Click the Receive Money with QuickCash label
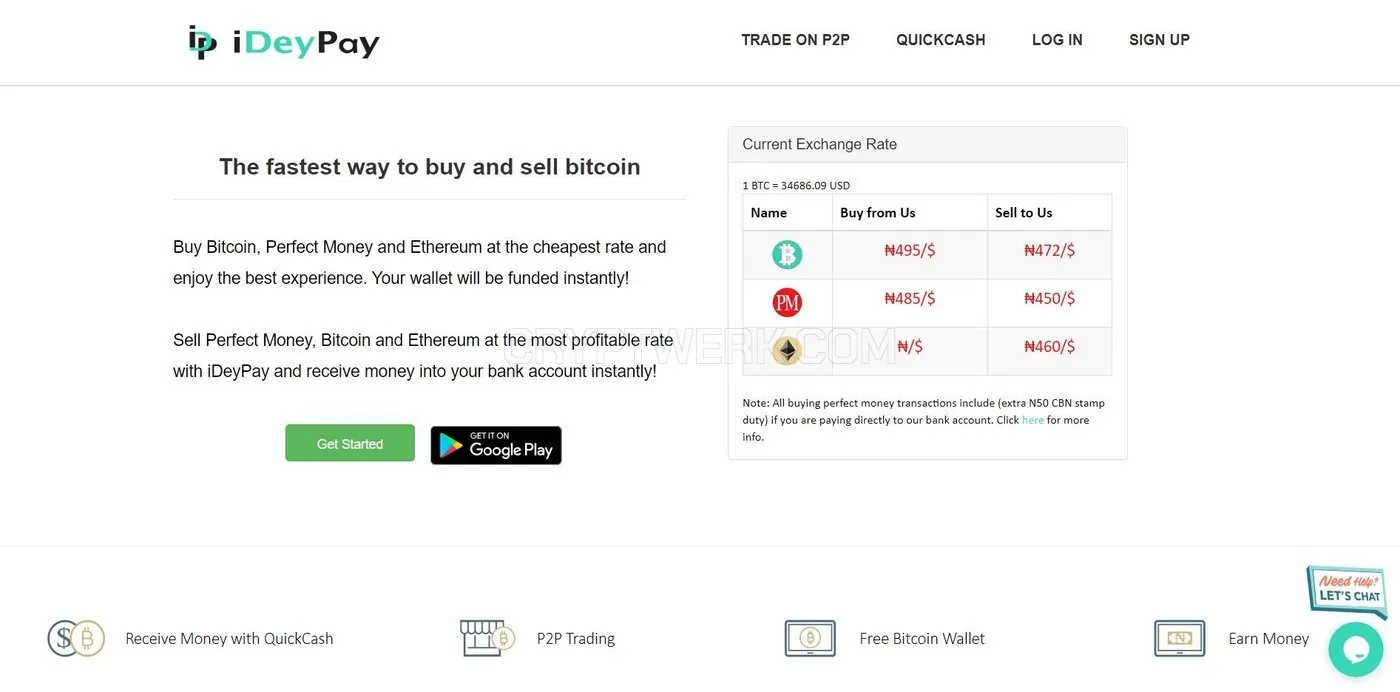The width and height of the screenshot is (1400, 692). click(229, 638)
